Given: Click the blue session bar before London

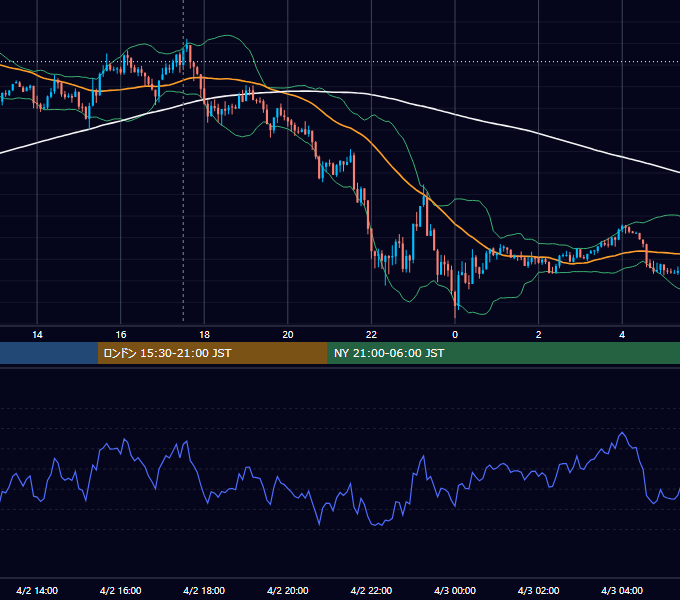Looking at the screenshot, I should pos(49,353).
